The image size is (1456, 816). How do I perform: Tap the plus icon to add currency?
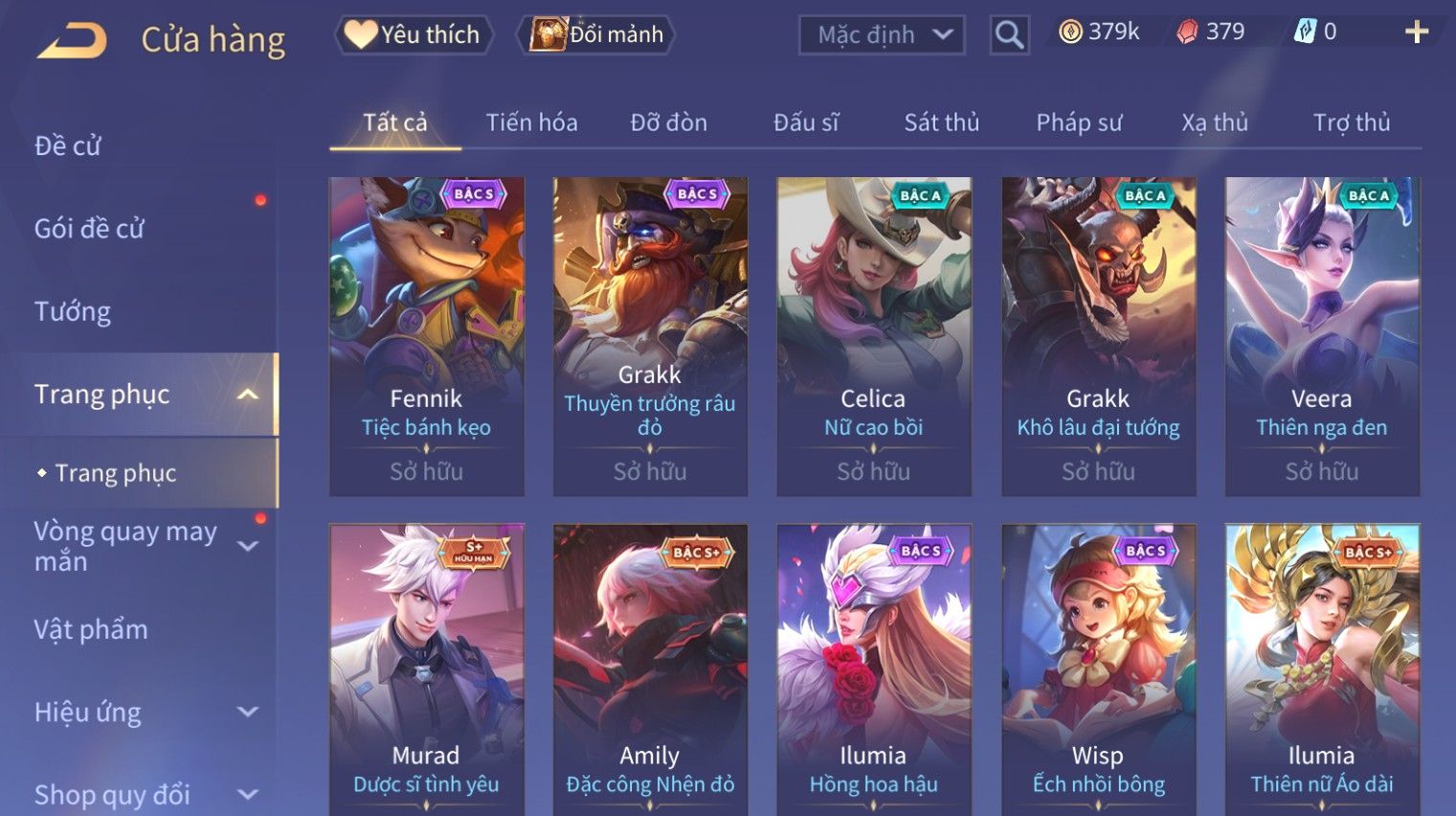(1417, 33)
